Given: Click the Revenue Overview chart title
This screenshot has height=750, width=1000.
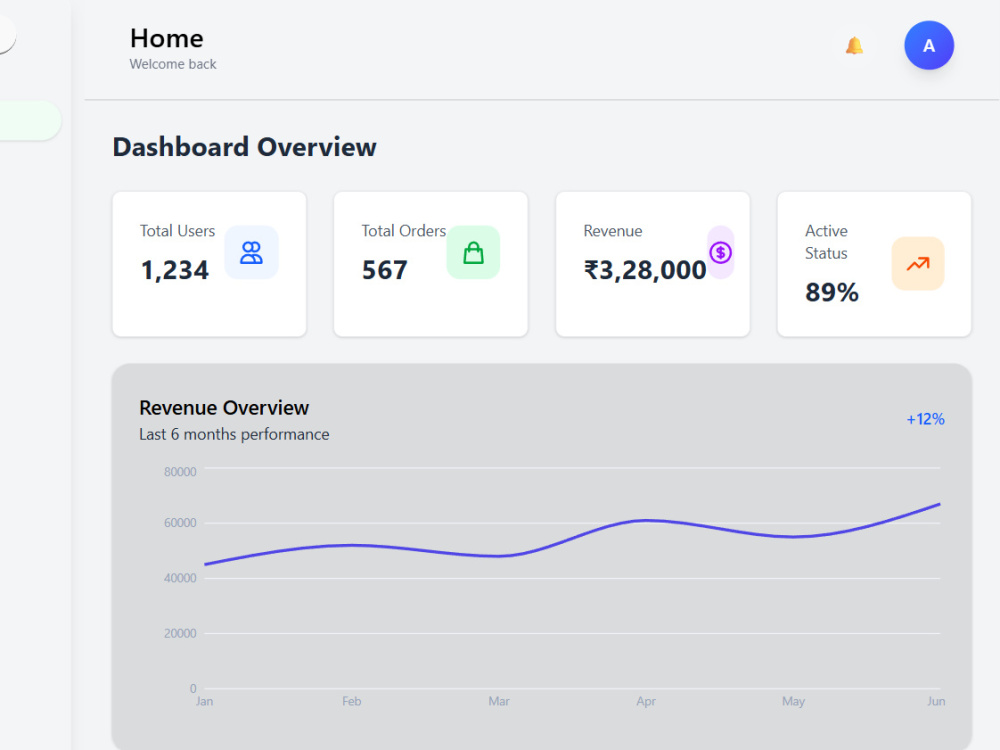Looking at the screenshot, I should pyautogui.click(x=224, y=408).
